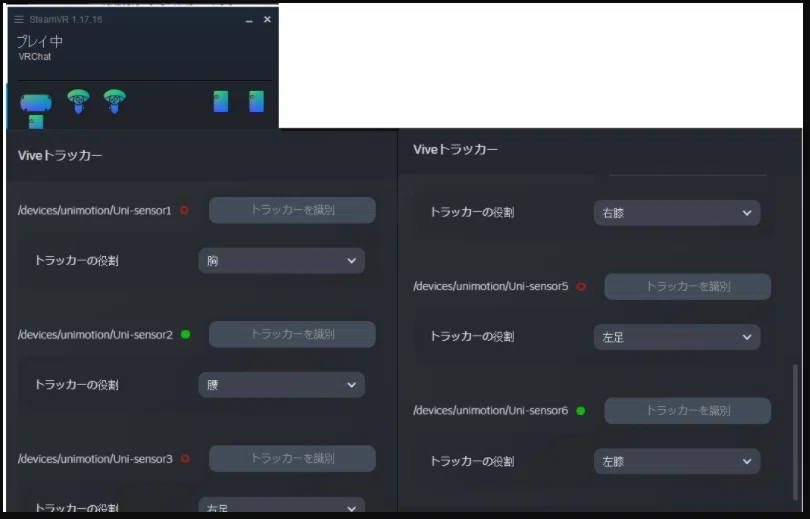This screenshot has width=810, height=519.
Task: Click the green status dot beside Uni-sensor2
Action: 185,334
